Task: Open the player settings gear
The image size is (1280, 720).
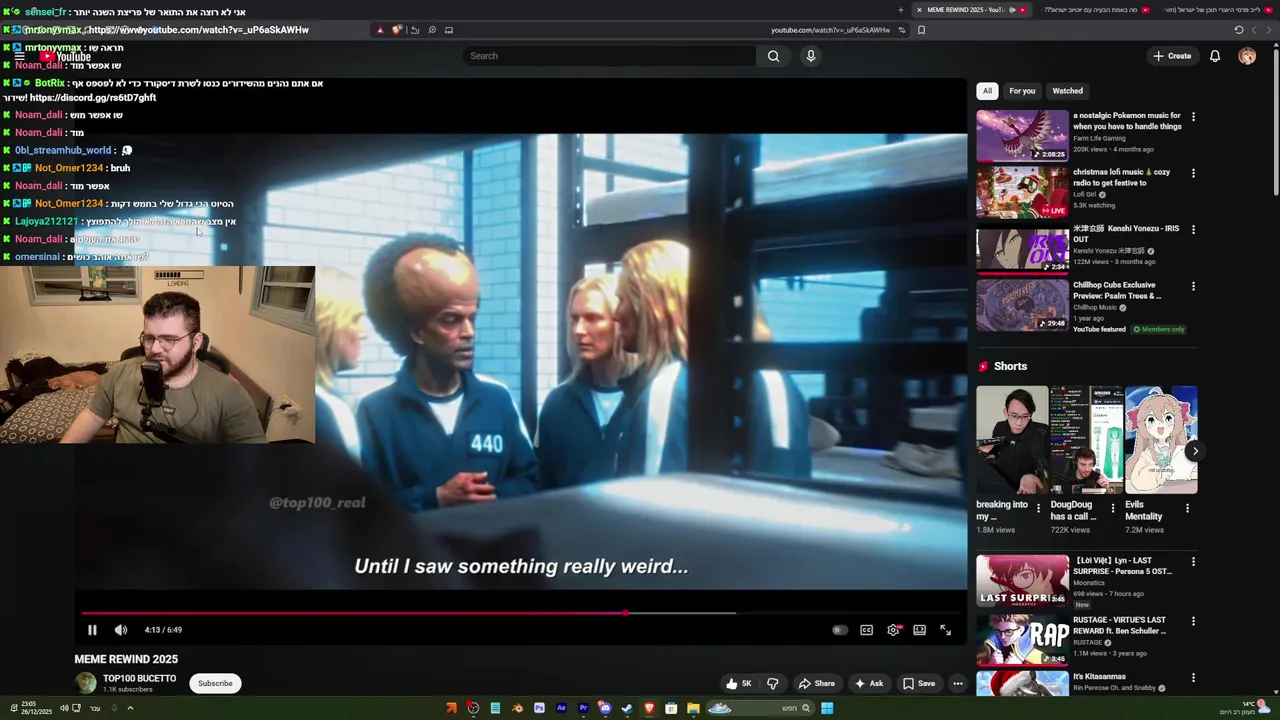Action: click(x=893, y=630)
